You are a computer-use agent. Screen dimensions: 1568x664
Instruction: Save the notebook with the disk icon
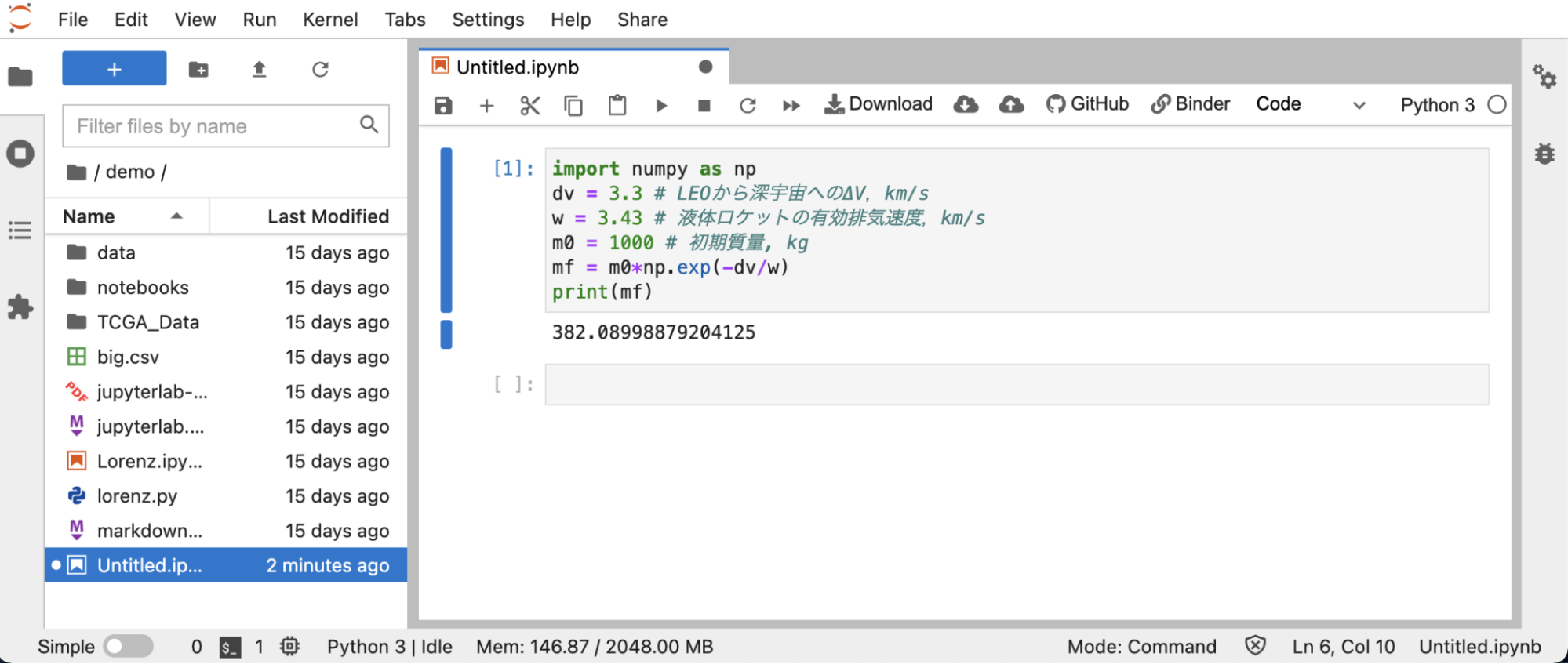point(443,105)
